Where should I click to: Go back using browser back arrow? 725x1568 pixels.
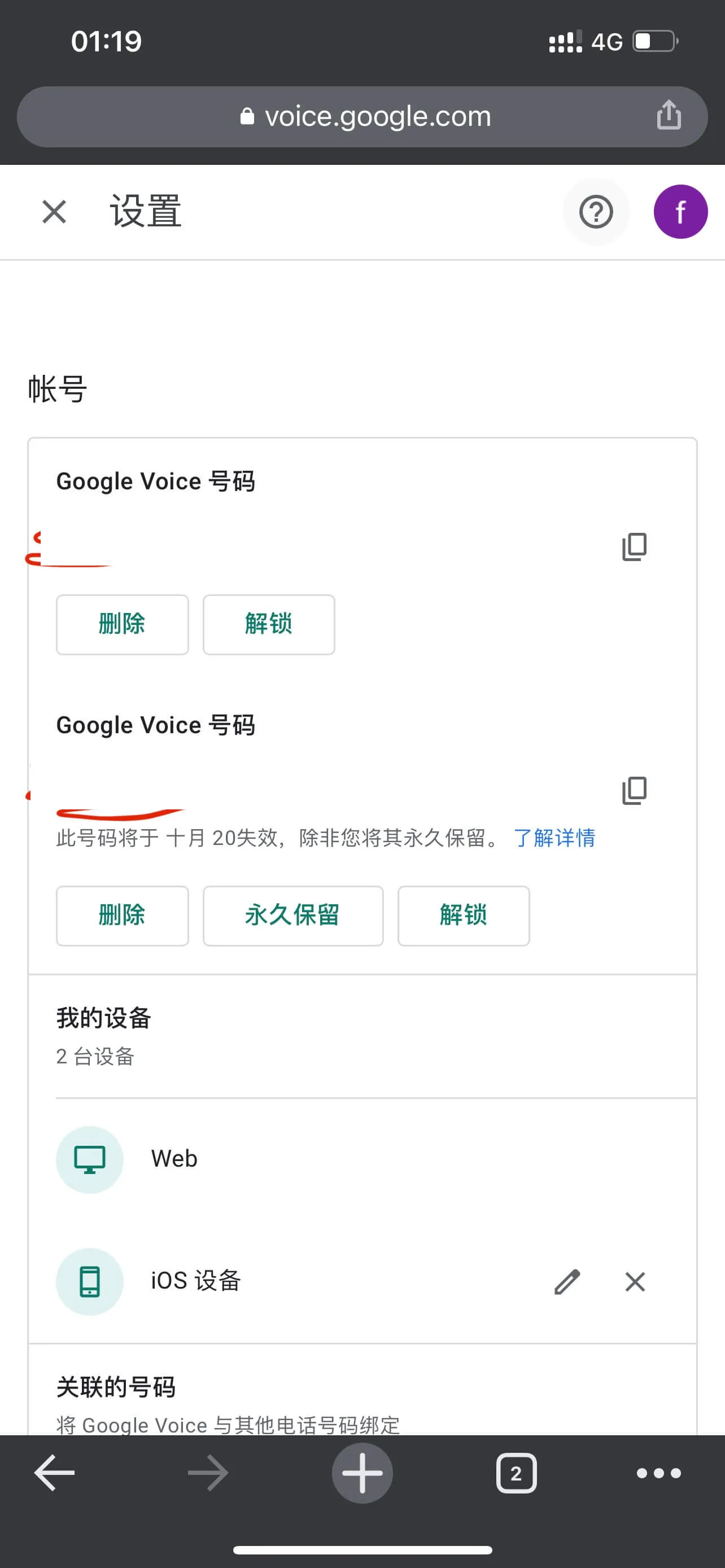click(54, 1473)
